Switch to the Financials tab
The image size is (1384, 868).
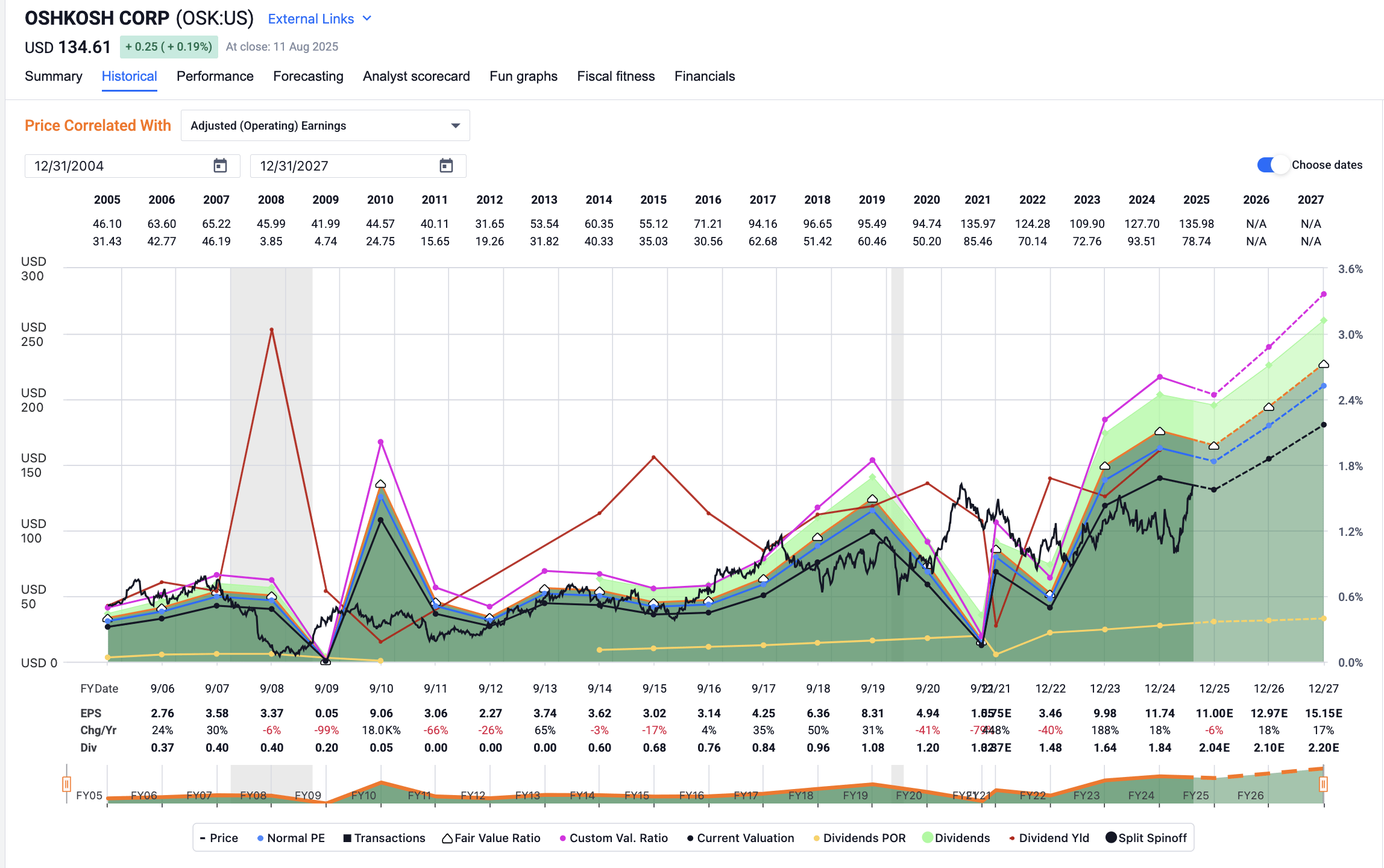pyautogui.click(x=705, y=77)
